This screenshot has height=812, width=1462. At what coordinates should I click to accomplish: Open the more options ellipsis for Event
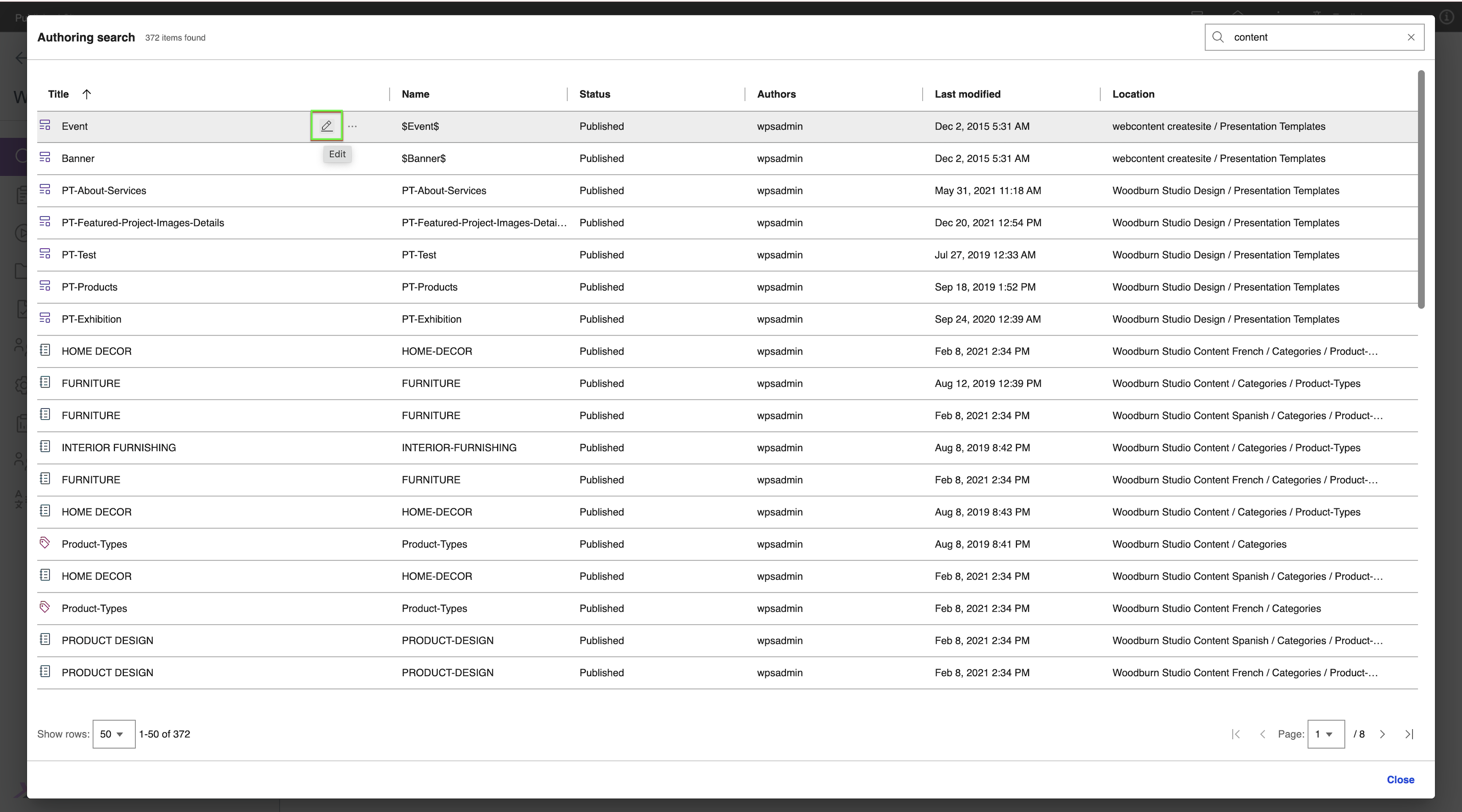tap(352, 126)
